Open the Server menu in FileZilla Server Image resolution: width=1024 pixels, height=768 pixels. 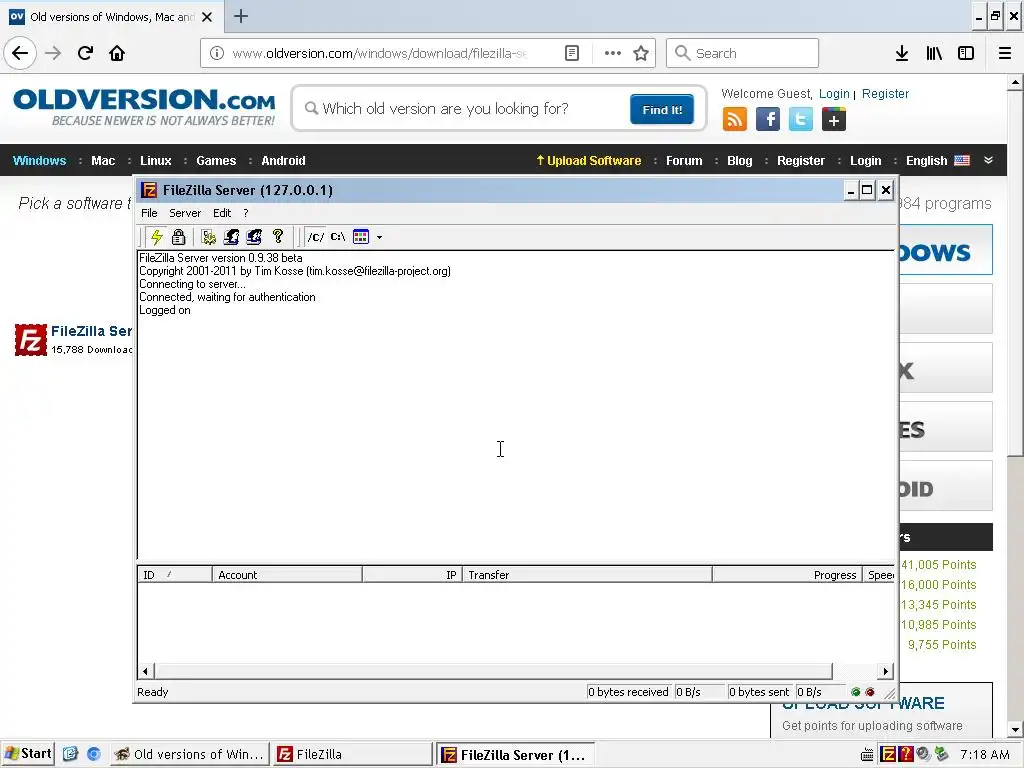pos(185,213)
